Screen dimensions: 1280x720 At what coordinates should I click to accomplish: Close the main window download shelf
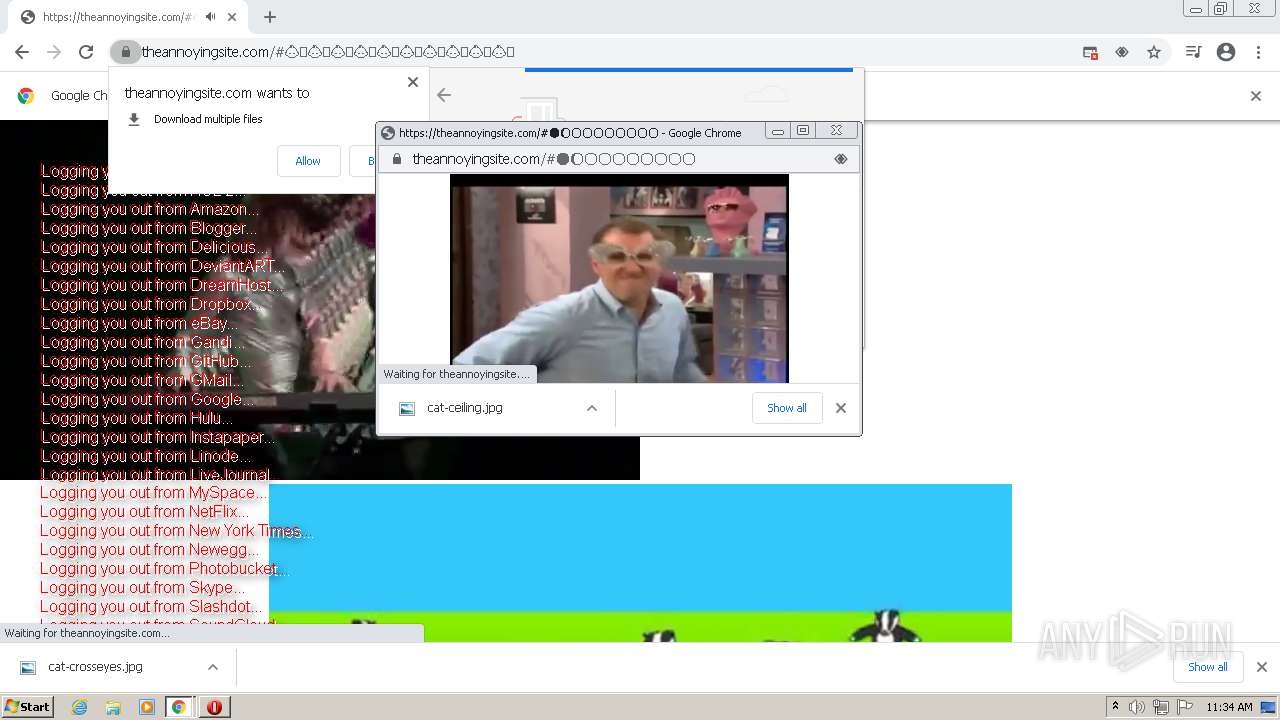click(1262, 667)
